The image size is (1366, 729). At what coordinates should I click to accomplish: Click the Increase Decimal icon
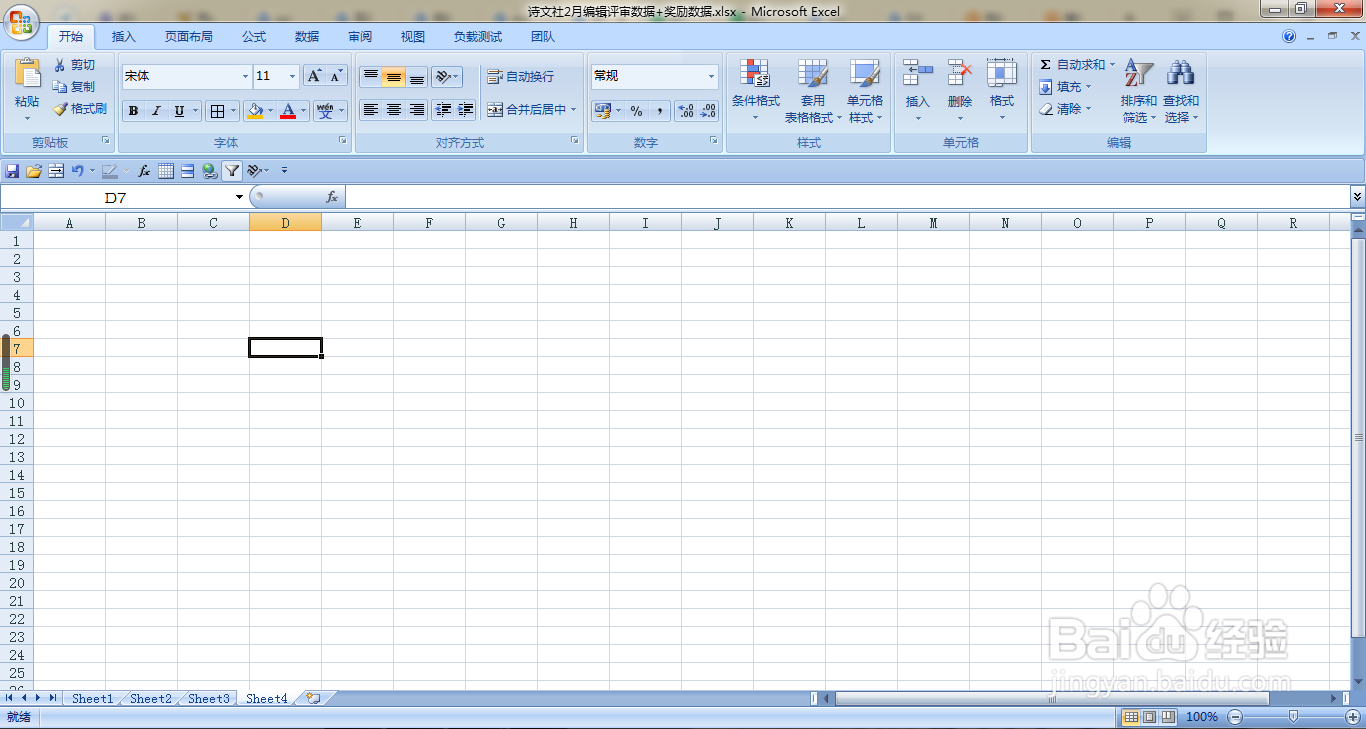click(685, 111)
